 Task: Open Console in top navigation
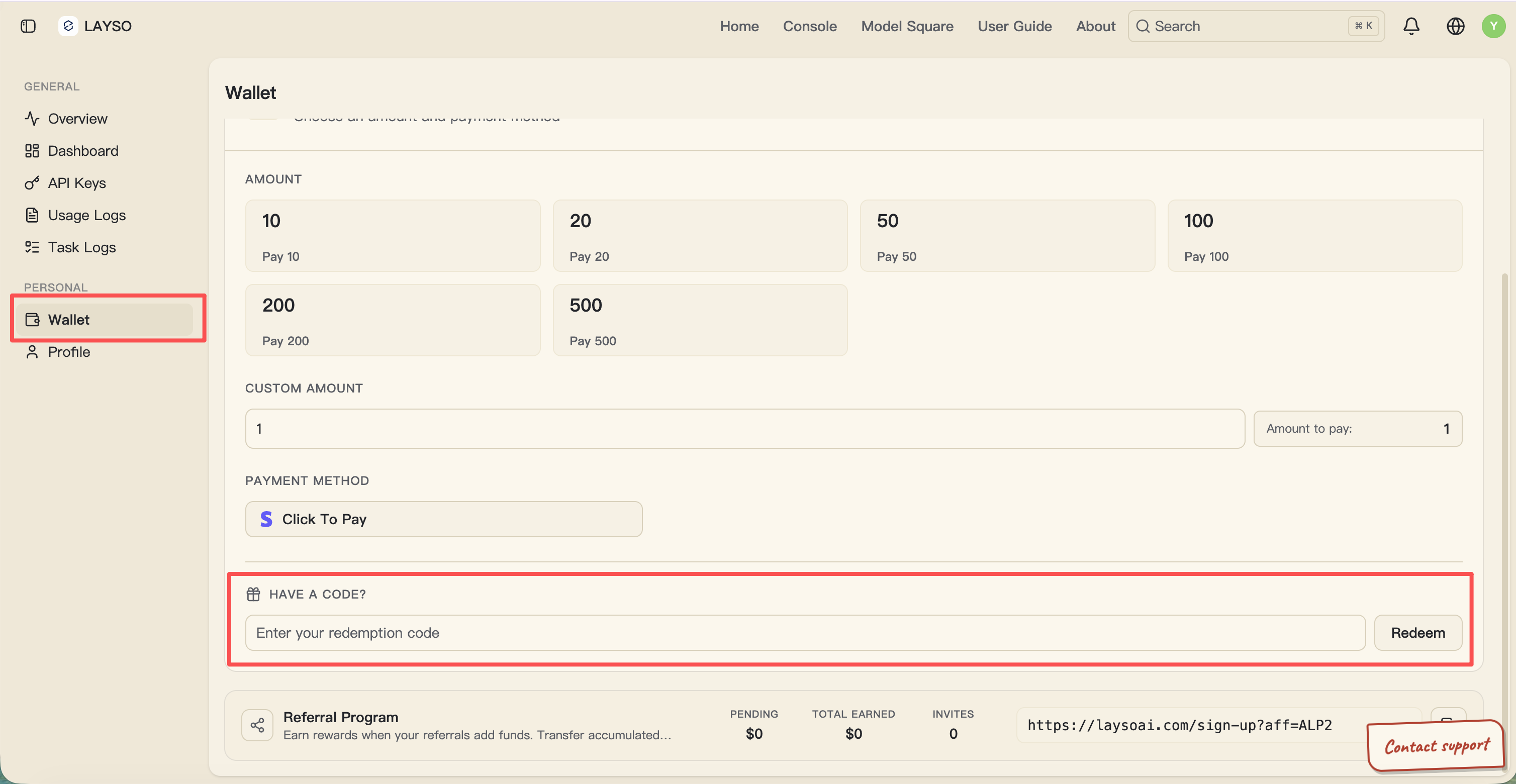coord(810,26)
